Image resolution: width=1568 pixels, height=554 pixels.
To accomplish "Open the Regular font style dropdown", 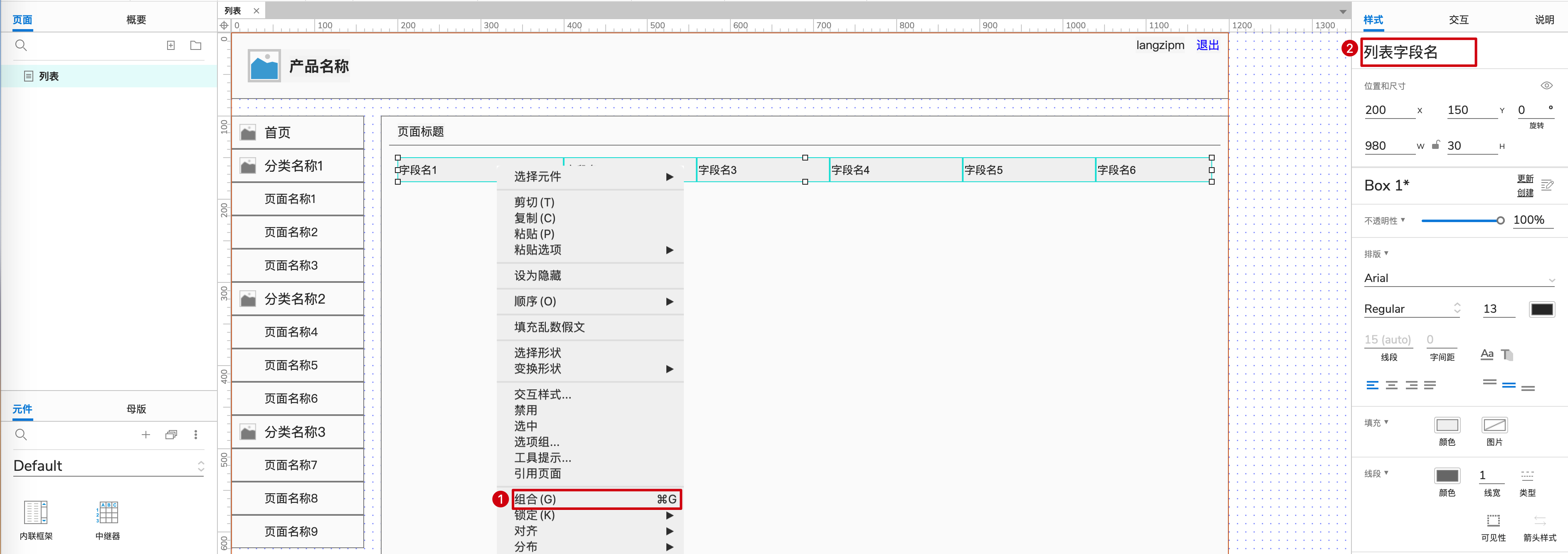I will tap(1412, 309).
